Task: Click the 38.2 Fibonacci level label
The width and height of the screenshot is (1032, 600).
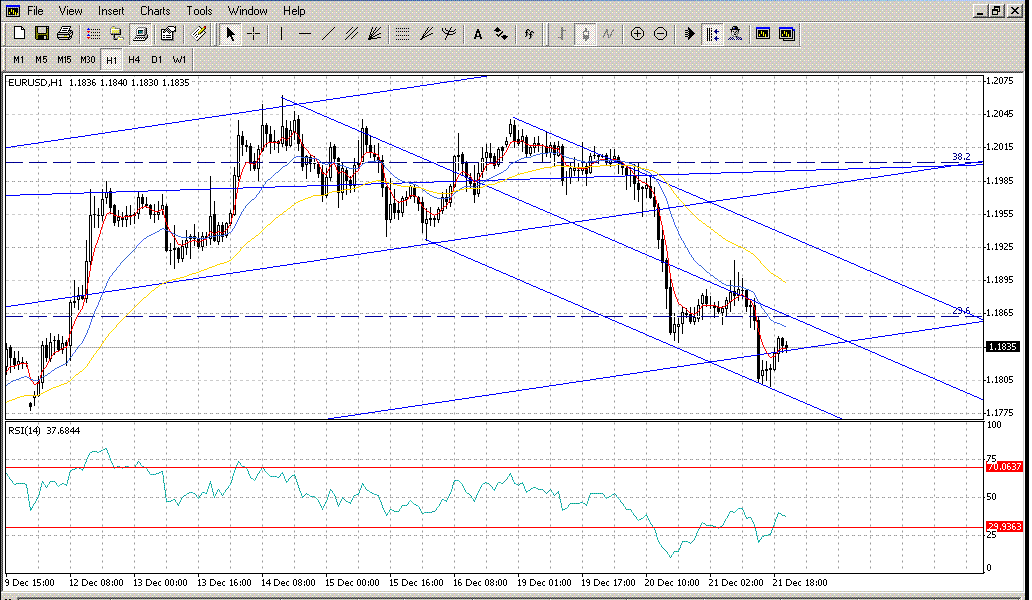Action: coord(961,157)
